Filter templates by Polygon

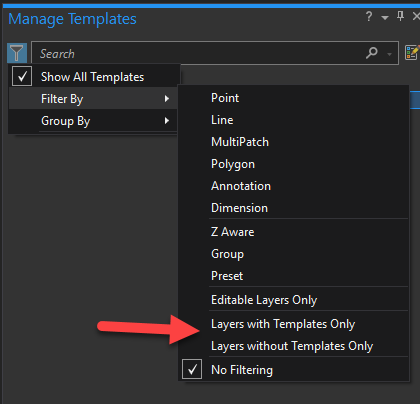coord(293,164)
